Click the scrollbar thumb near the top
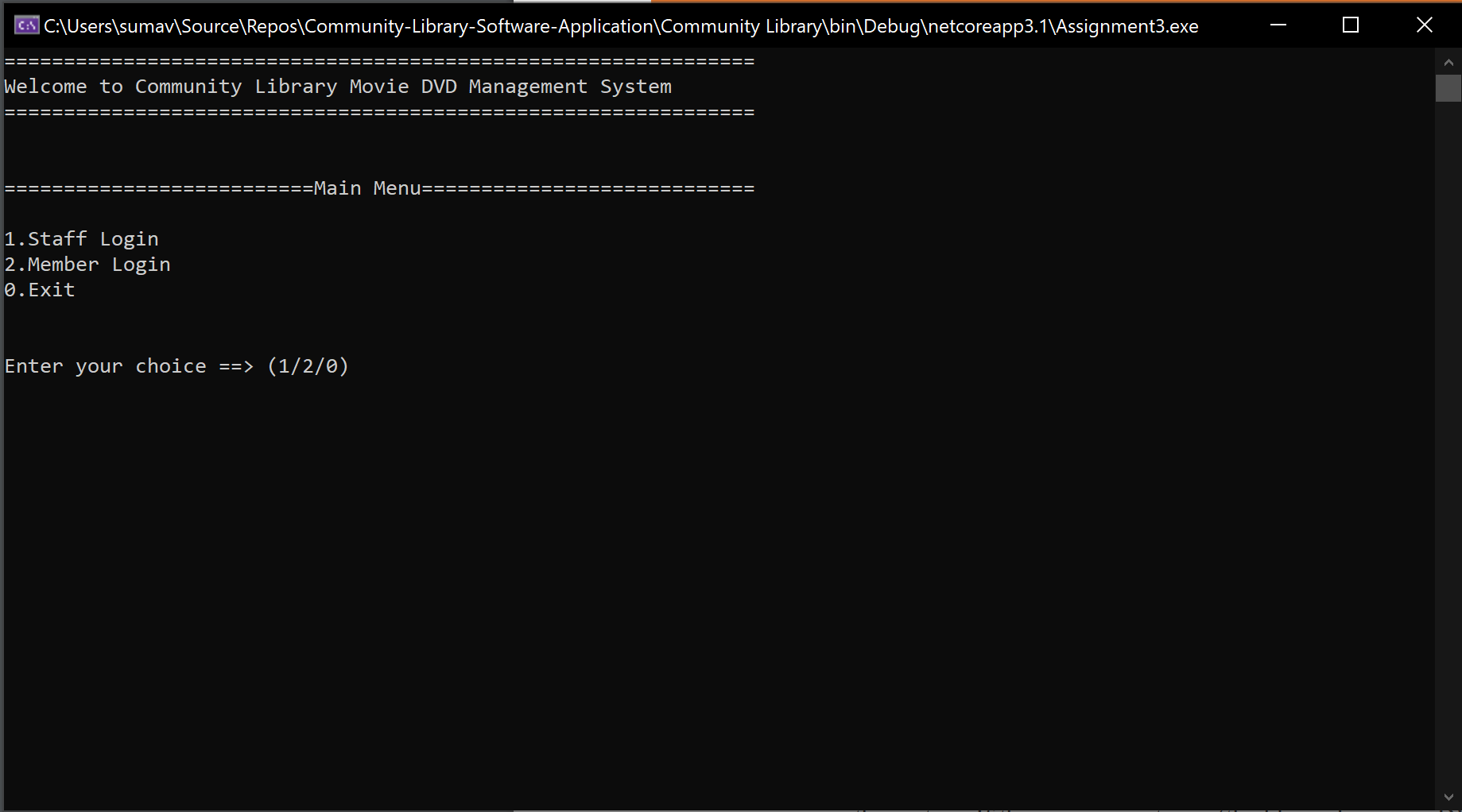1462x812 pixels. point(1448,89)
